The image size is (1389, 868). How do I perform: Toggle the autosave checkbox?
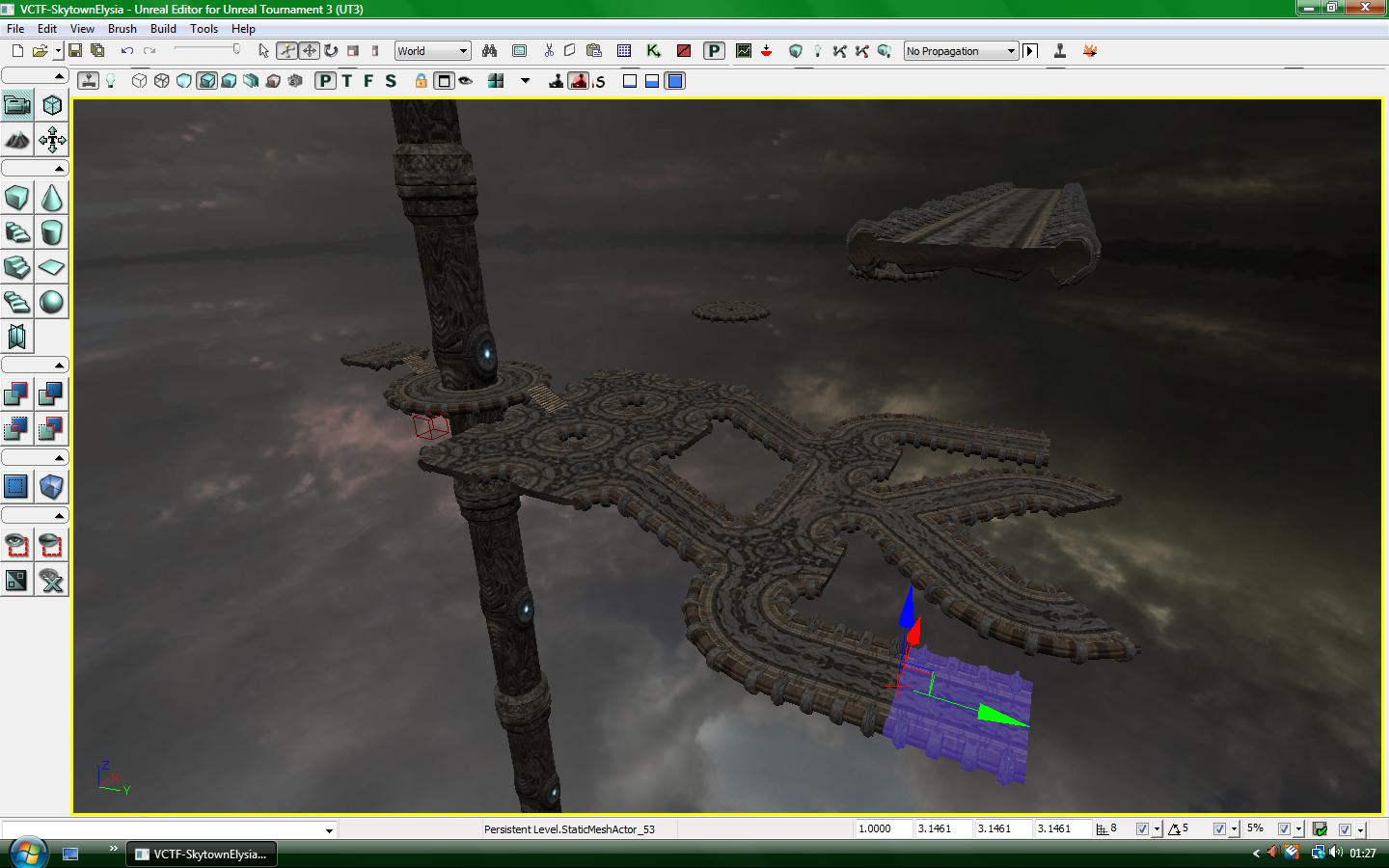tap(1345, 828)
